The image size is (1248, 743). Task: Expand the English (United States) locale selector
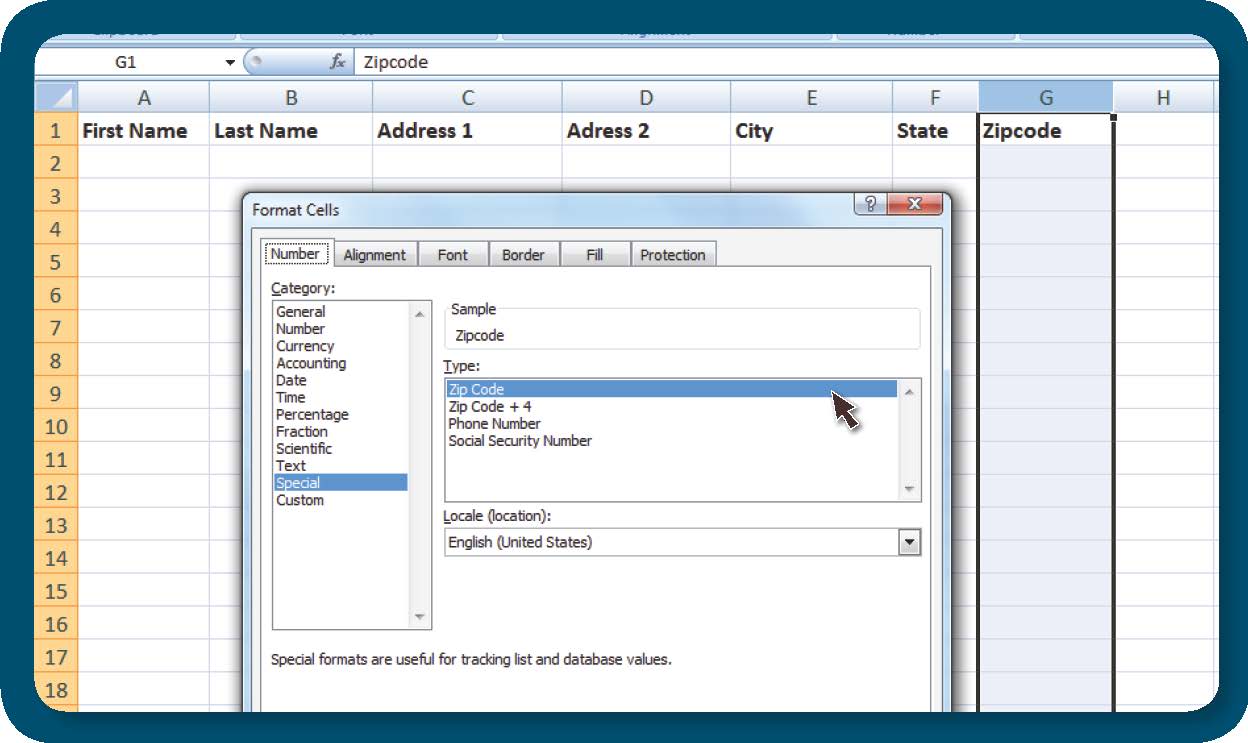point(908,541)
